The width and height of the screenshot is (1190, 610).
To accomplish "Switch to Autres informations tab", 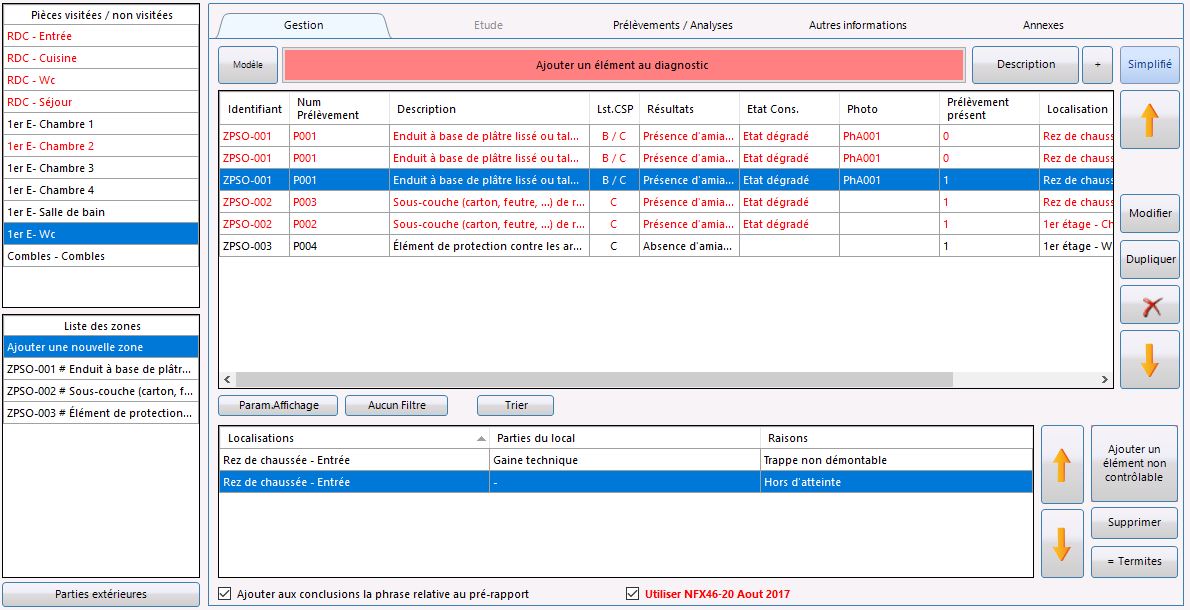I will click(858, 25).
